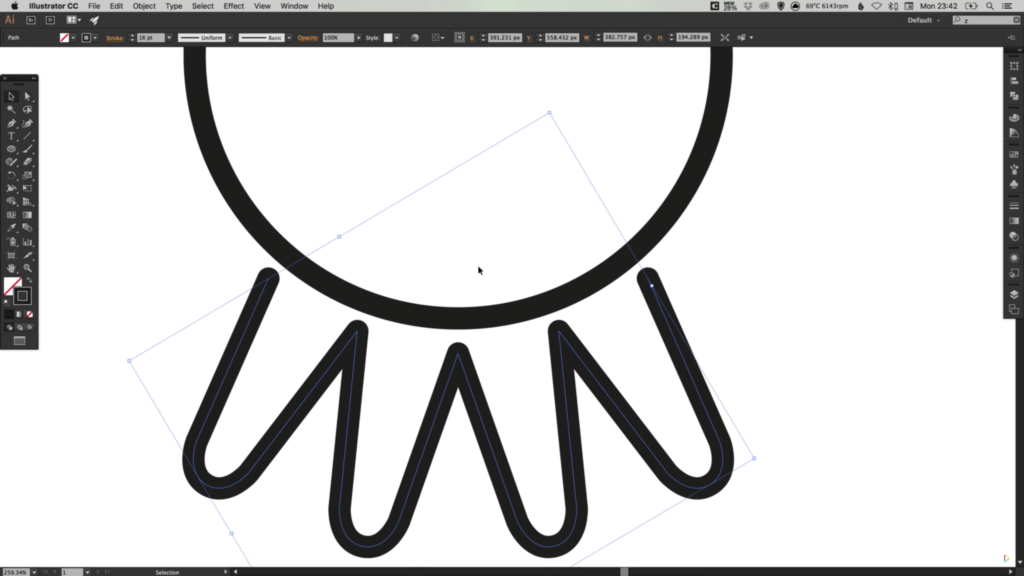Viewport: 1024px width, 576px height.
Task: Select the Hand tool
Action: 11,268
